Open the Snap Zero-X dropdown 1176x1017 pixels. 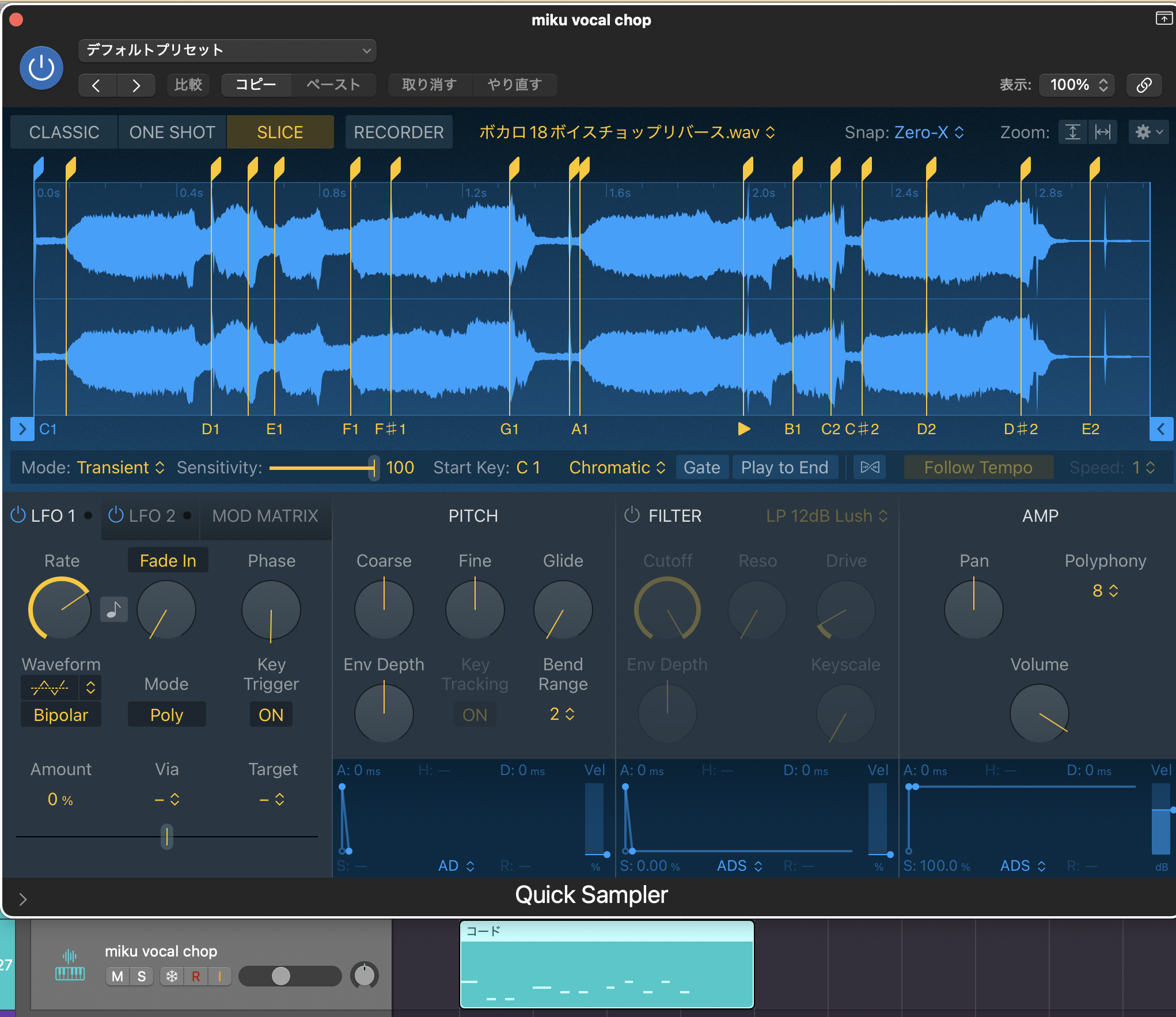(928, 132)
